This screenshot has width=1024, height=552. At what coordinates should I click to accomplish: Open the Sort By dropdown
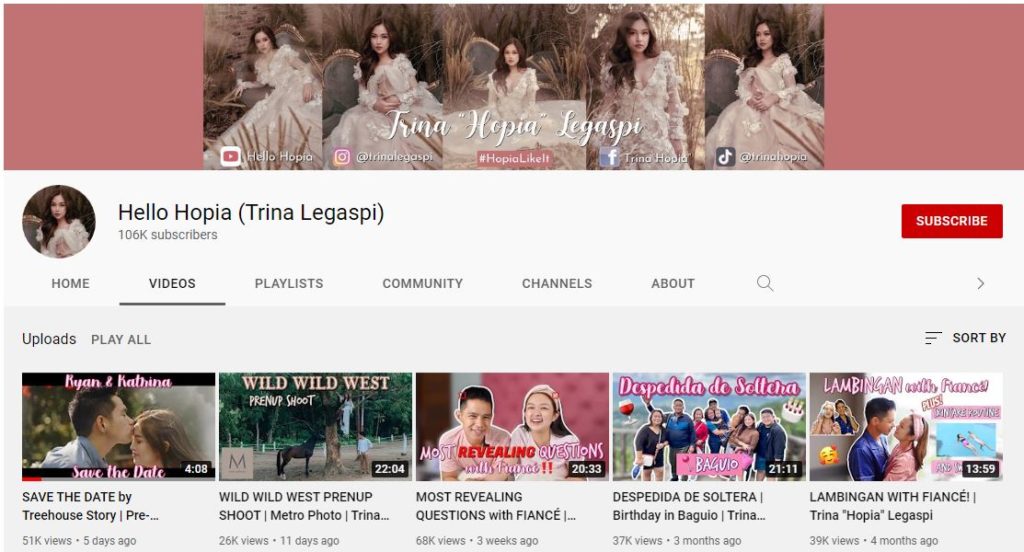965,338
